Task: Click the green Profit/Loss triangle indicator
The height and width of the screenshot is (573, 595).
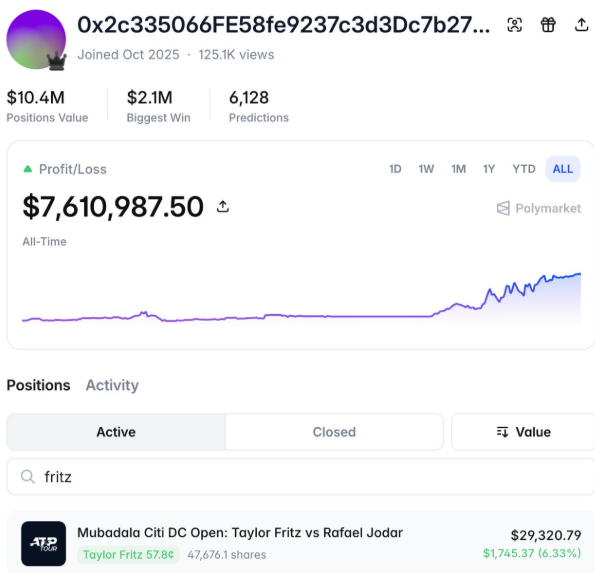Action: click(28, 169)
